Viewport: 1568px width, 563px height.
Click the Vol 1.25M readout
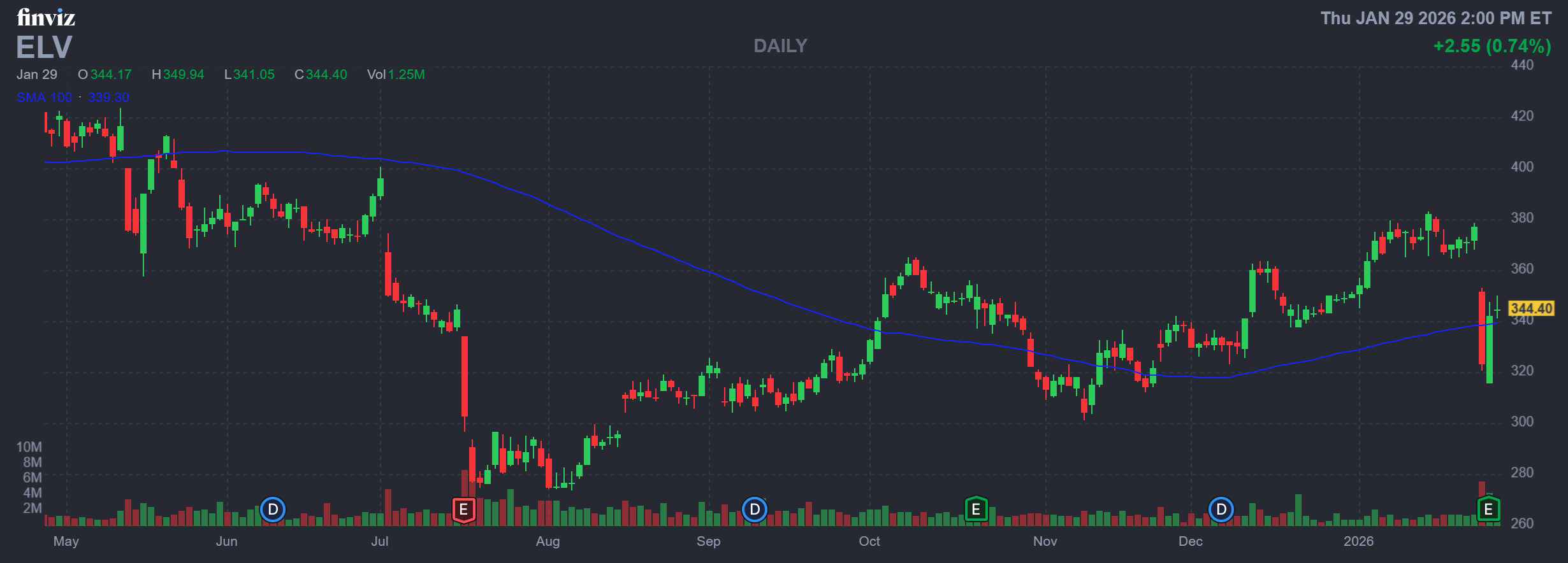(396, 75)
